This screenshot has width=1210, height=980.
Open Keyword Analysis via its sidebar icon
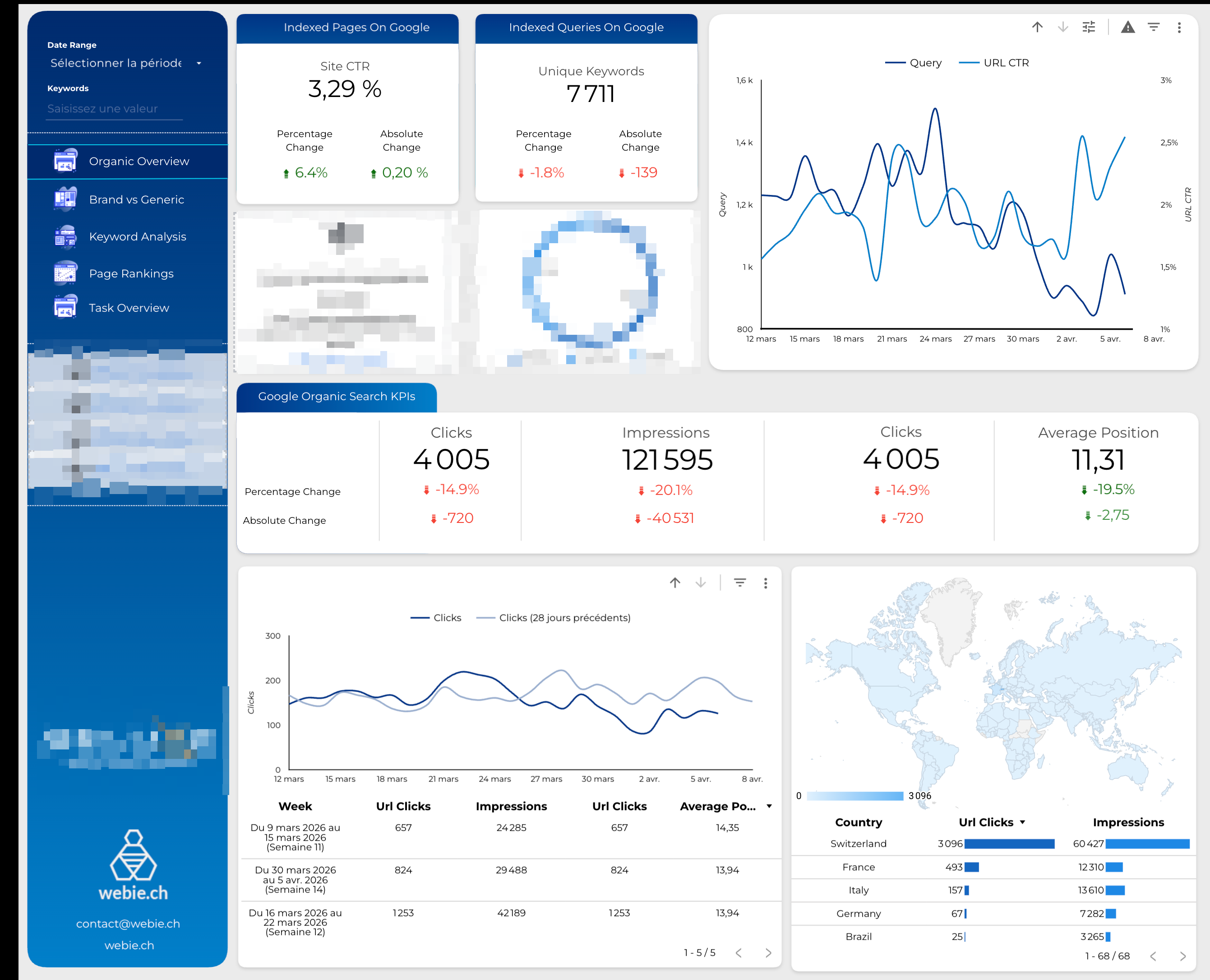pos(65,236)
